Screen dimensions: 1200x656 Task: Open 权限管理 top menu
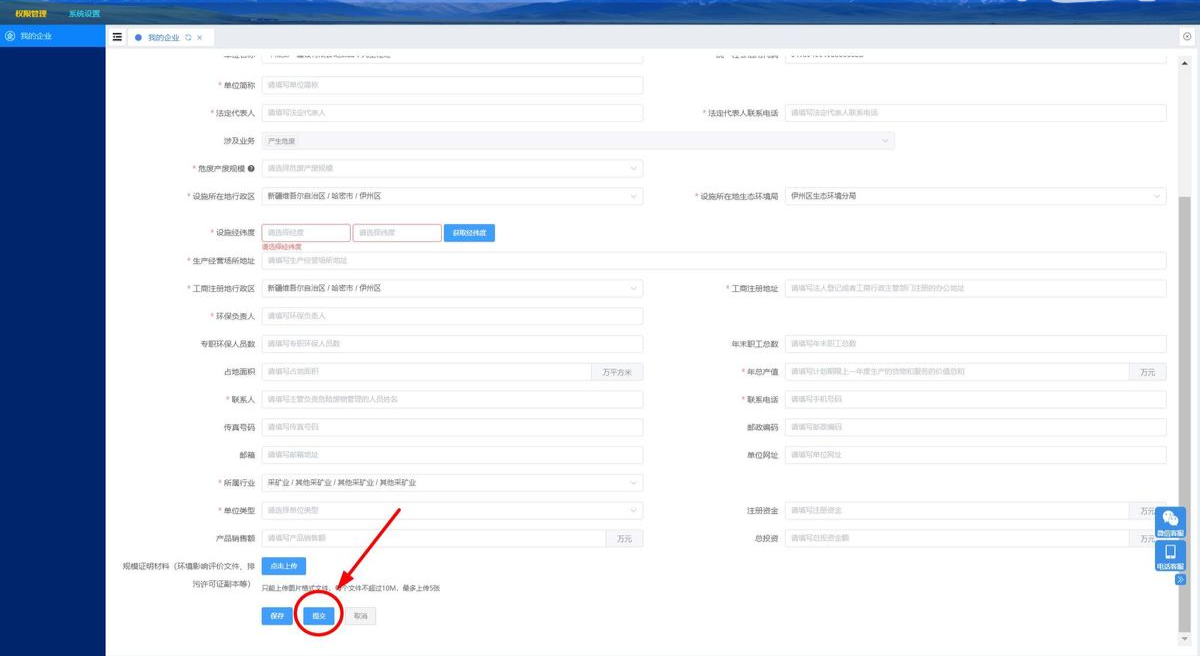tap(31, 14)
